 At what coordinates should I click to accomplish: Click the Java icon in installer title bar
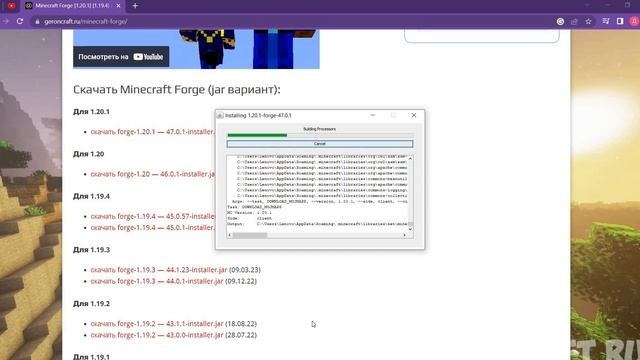pyautogui.click(x=220, y=116)
